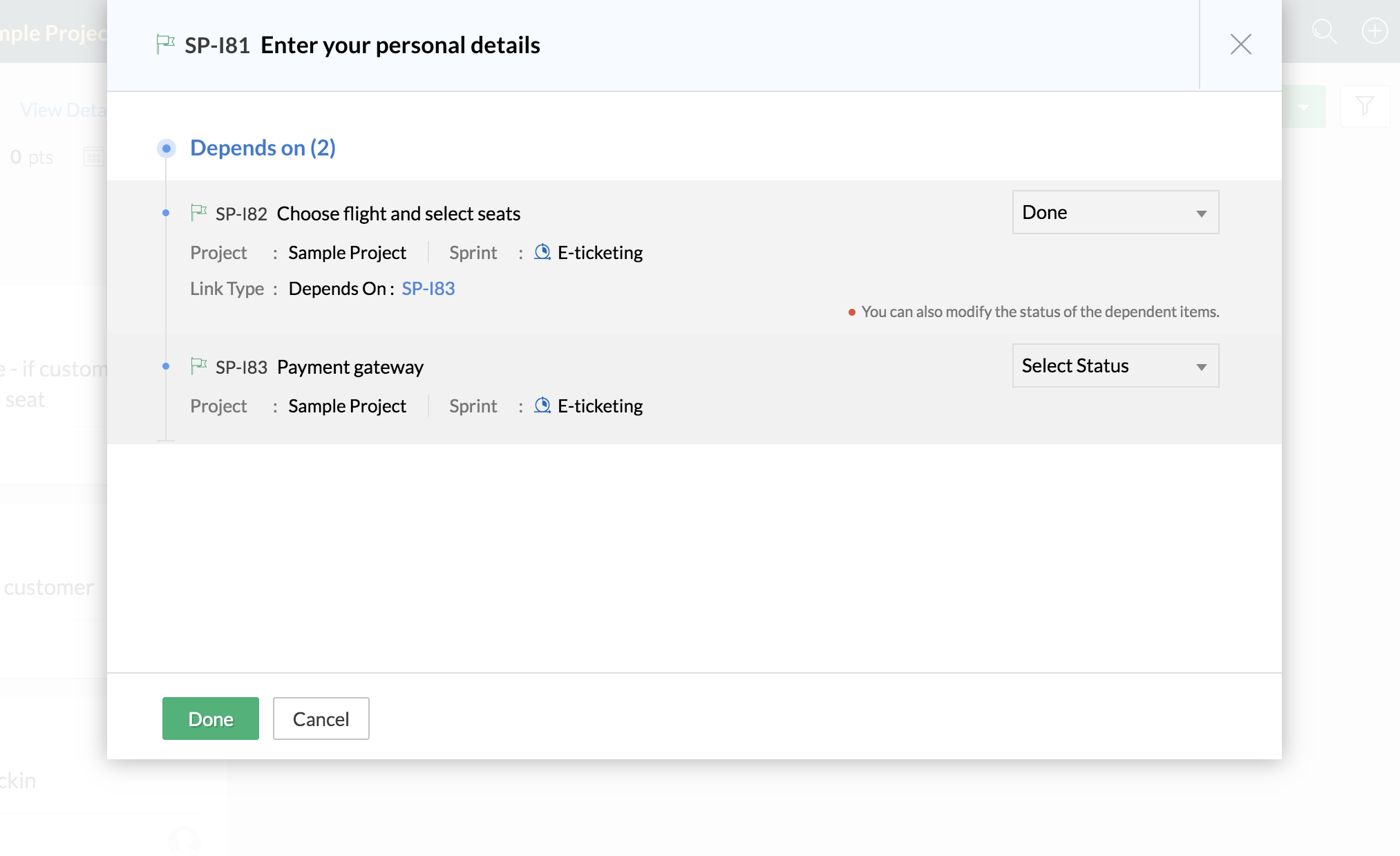Close the dependency dialog with X
This screenshot has height=856, width=1400.
[x=1240, y=44]
